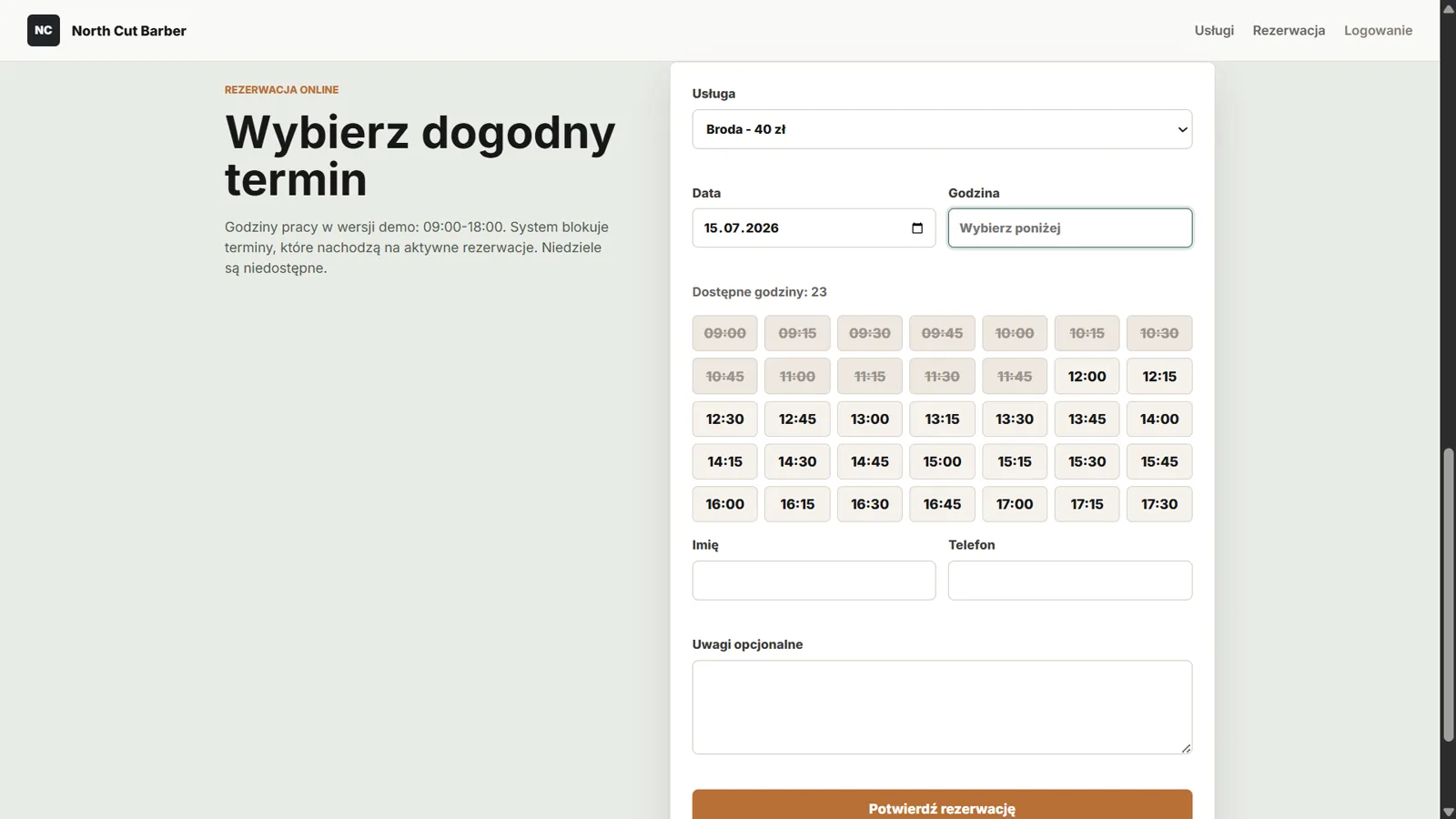Image resolution: width=1456 pixels, height=819 pixels.
Task: Click the unavailable 10:00 slot
Action: pos(1015,333)
